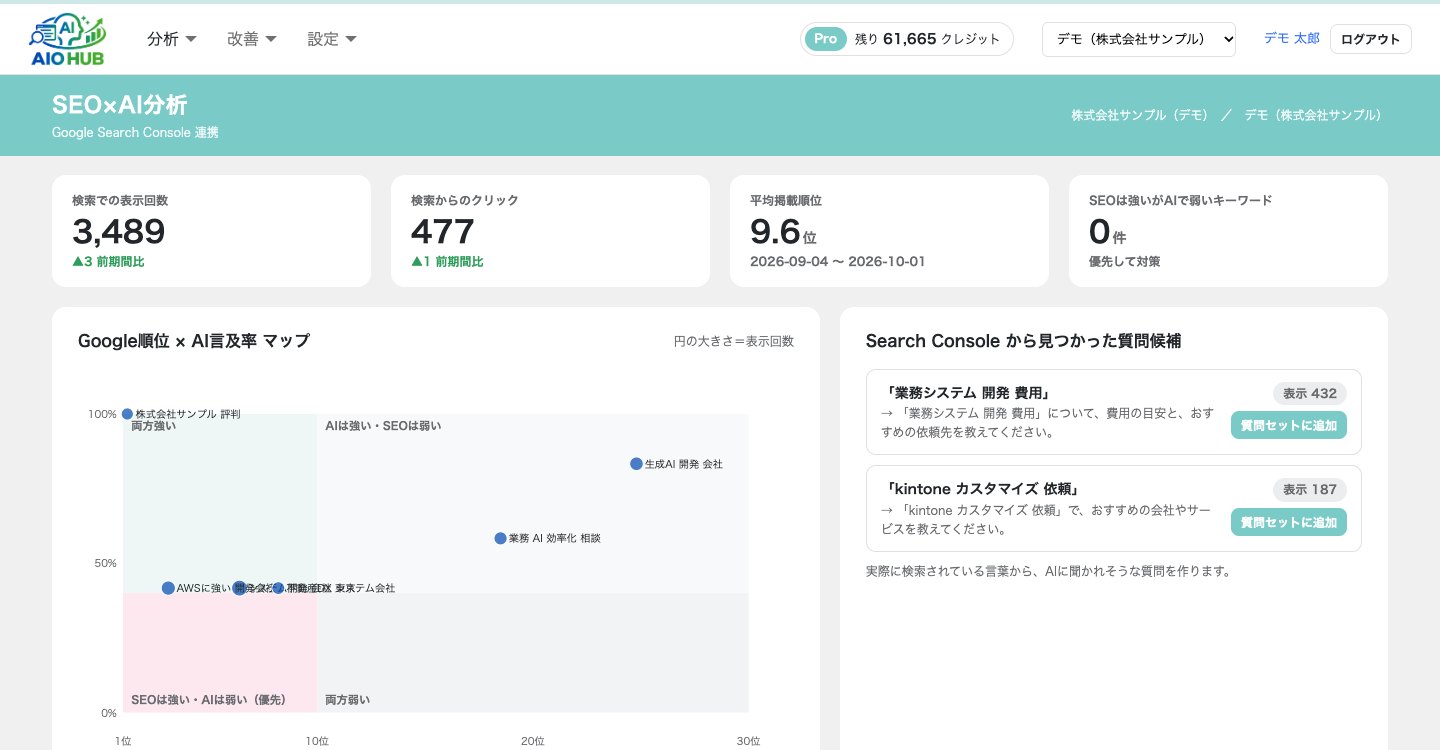Click the SEOは強いがAIで弱いキーワード card title
Viewport: 1440px width, 750px height.
tap(1180, 200)
